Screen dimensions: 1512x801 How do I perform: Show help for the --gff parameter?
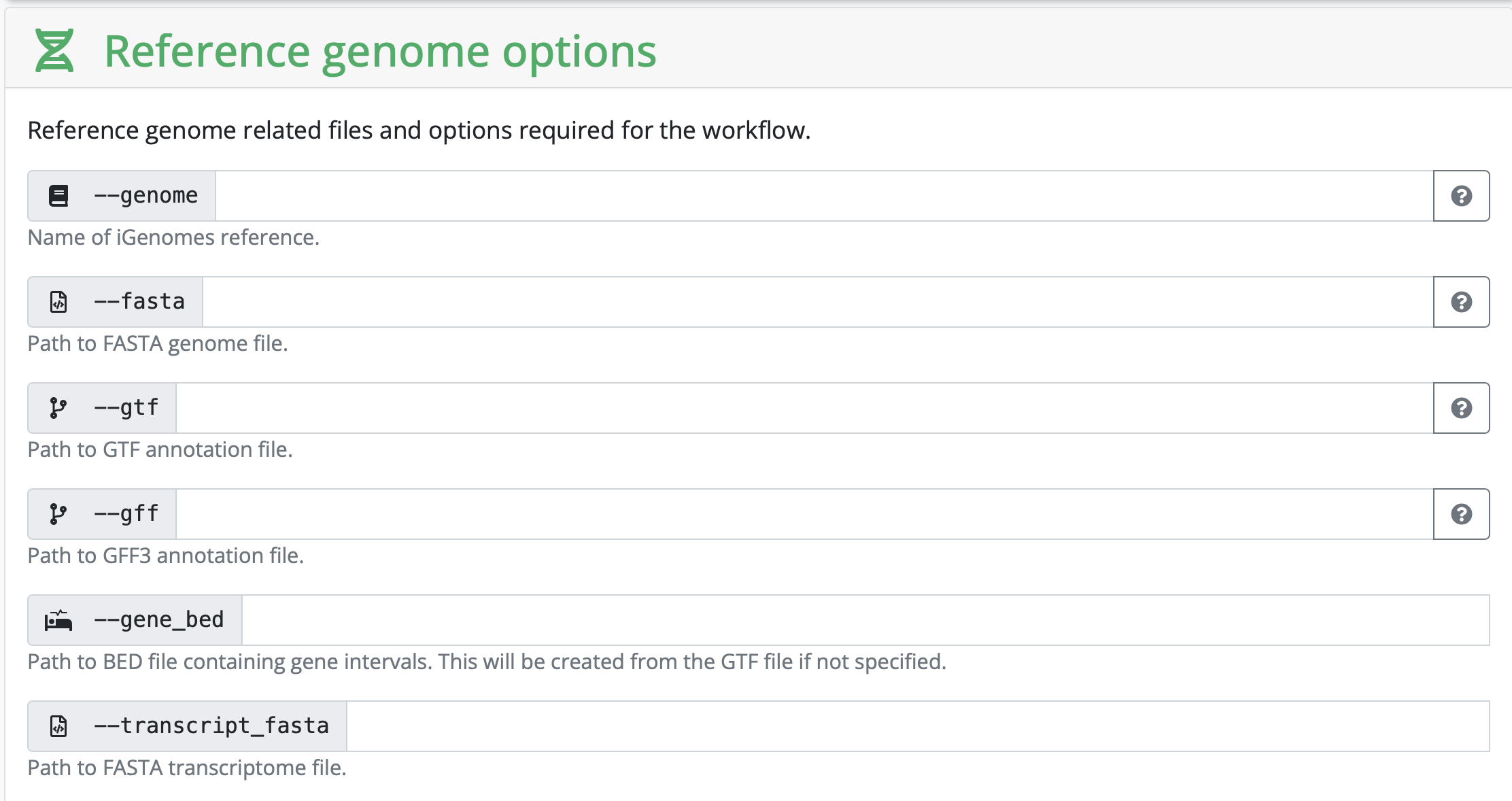pyautogui.click(x=1461, y=514)
